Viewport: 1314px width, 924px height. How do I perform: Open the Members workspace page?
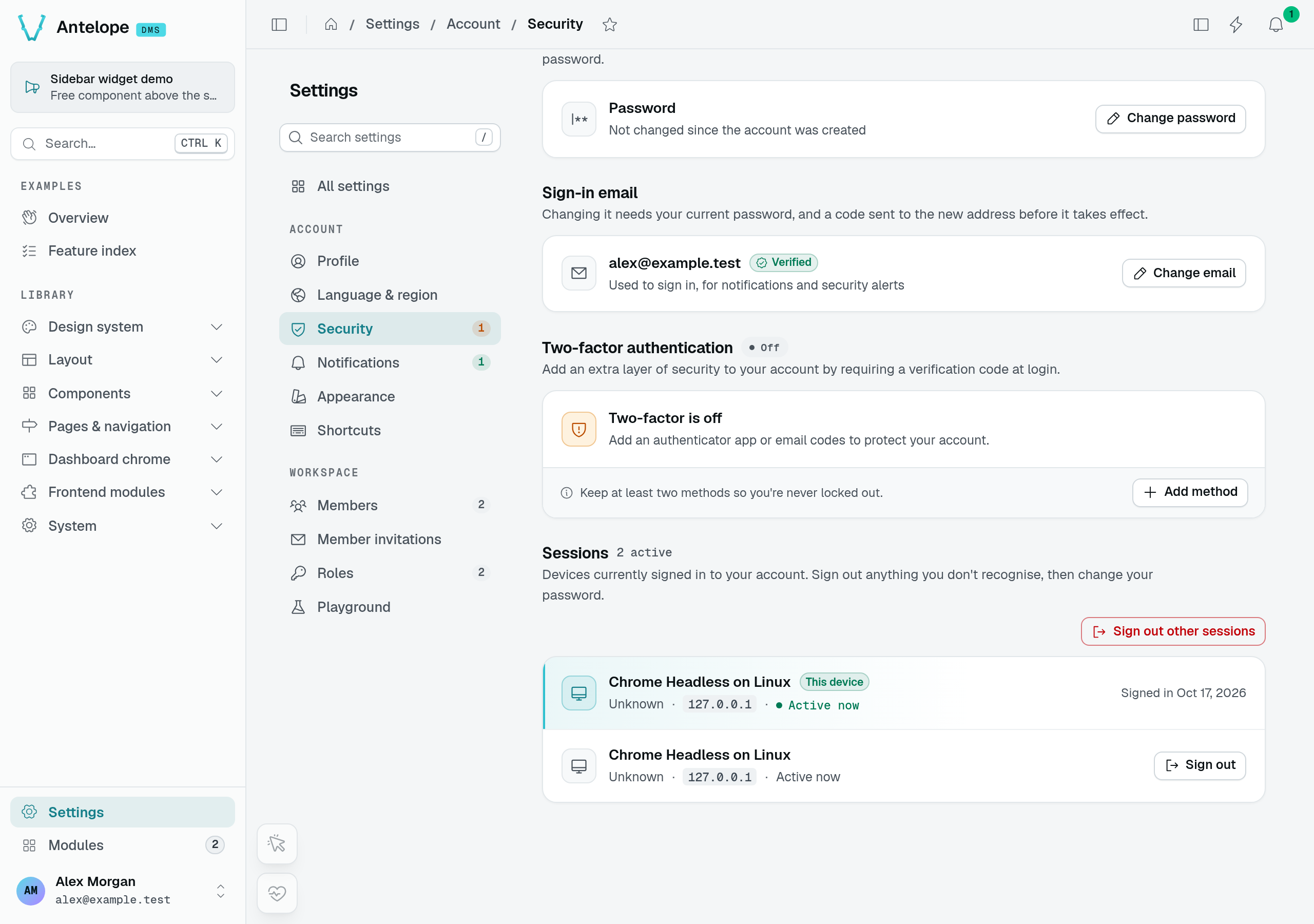(390, 505)
